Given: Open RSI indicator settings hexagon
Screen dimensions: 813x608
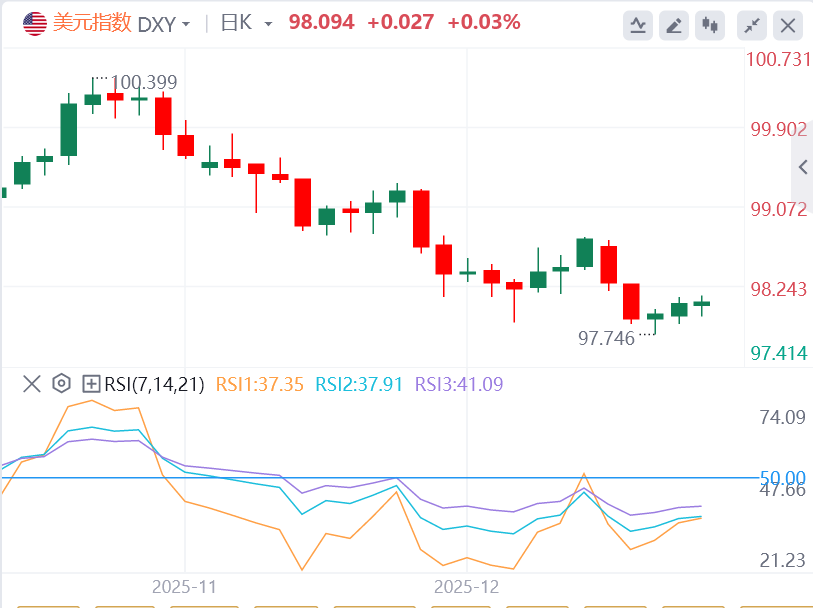Looking at the screenshot, I should [61, 383].
